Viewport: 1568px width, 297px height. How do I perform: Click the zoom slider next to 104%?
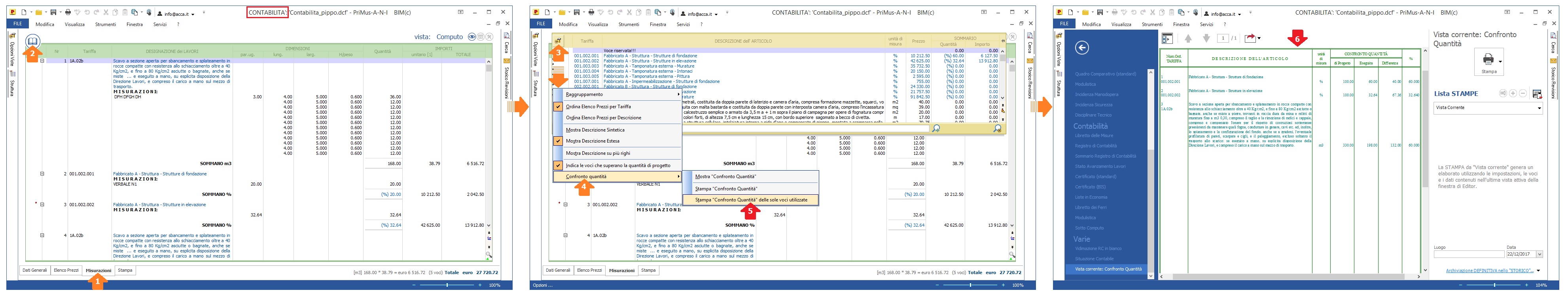tap(1495, 285)
